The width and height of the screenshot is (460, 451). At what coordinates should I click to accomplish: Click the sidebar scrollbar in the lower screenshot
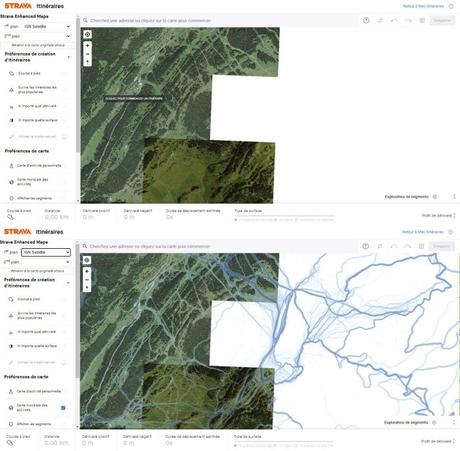click(x=78, y=310)
